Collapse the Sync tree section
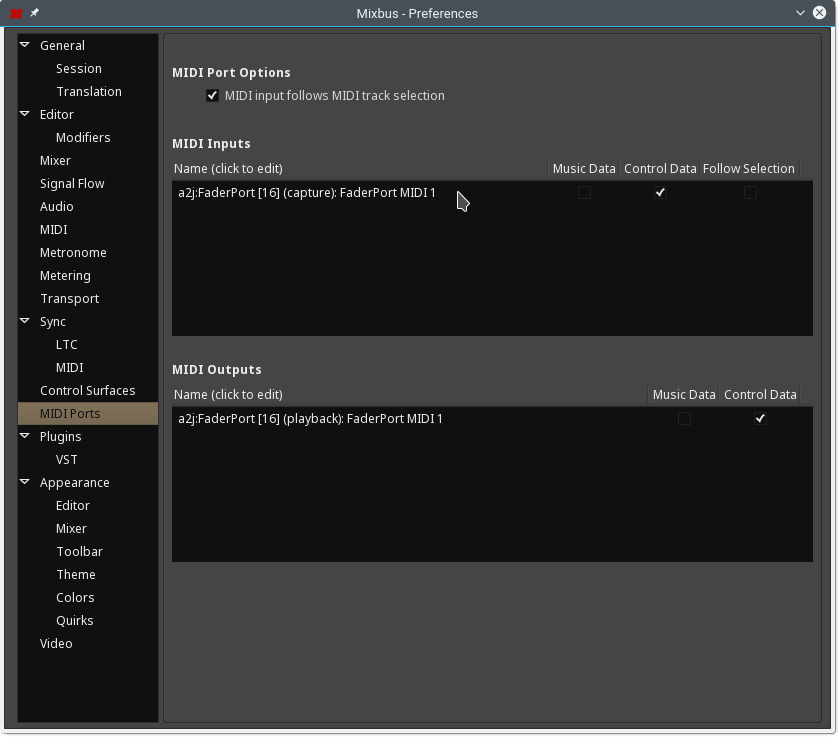This screenshot has height=738, width=840. pyautogui.click(x=25, y=321)
